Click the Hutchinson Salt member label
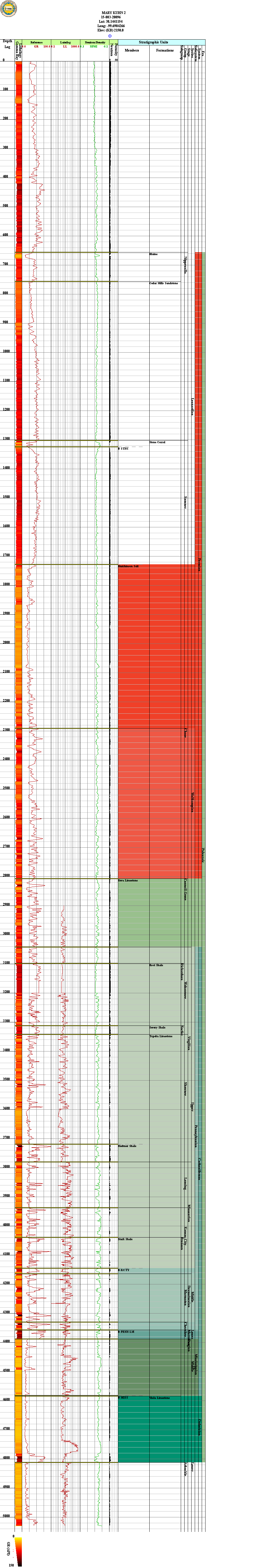The height and width of the screenshot is (1568, 278). [x=128, y=566]
